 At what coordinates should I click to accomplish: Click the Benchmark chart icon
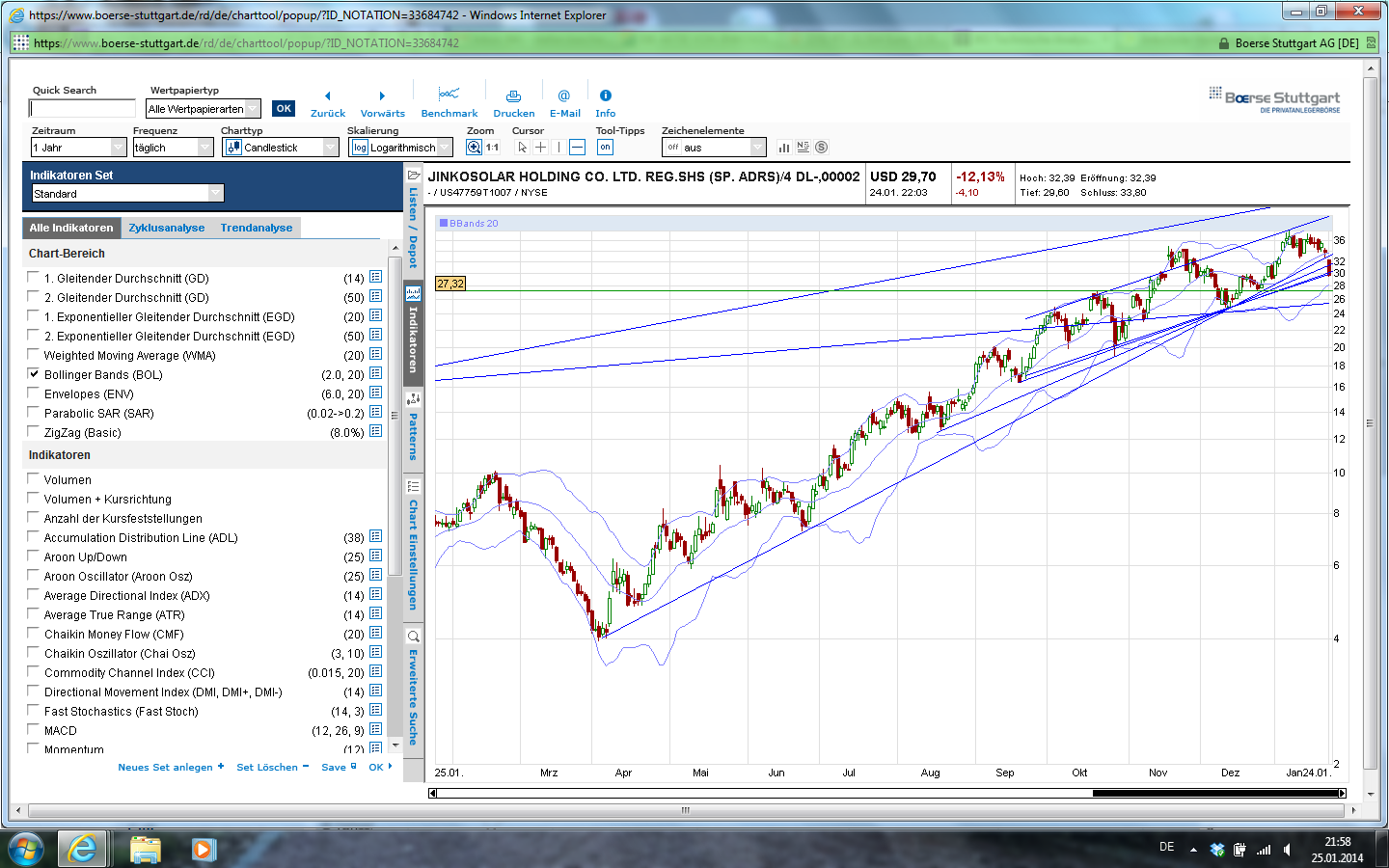coord(449,95)
